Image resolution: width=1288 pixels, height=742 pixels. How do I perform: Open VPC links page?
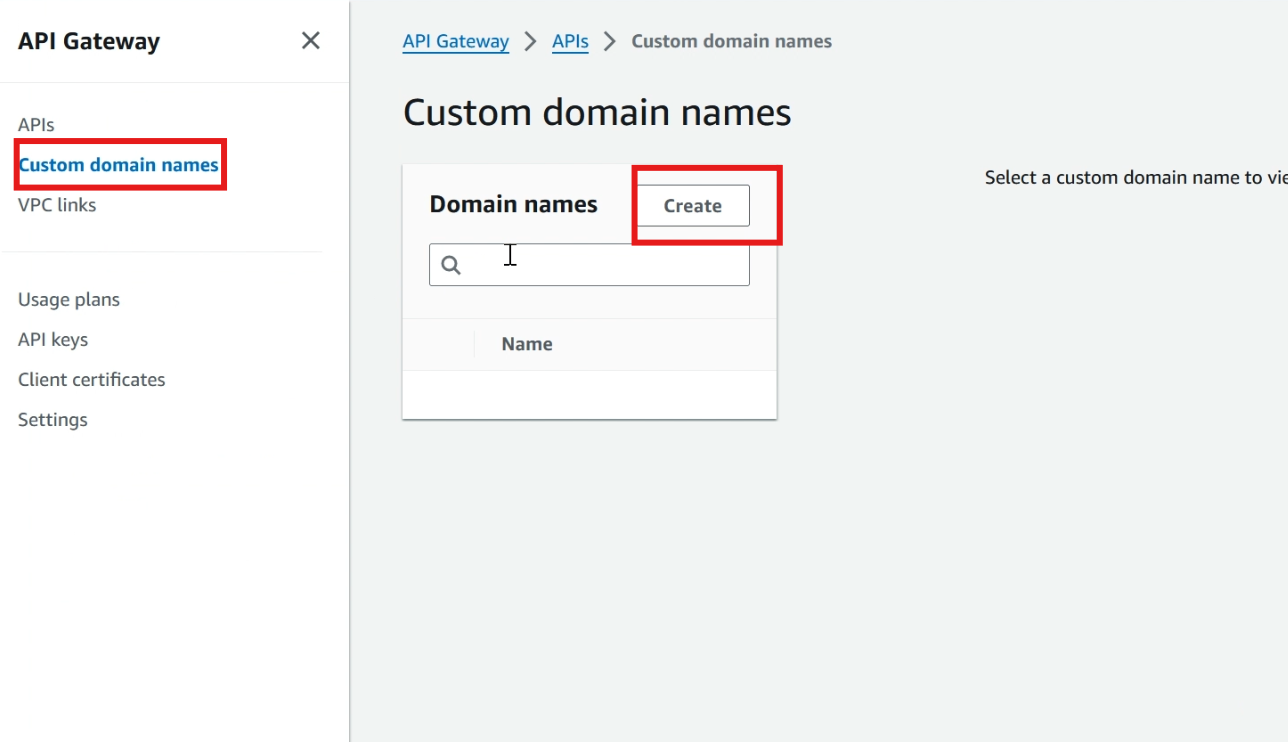pyautogui.click(x=57, y=205)
